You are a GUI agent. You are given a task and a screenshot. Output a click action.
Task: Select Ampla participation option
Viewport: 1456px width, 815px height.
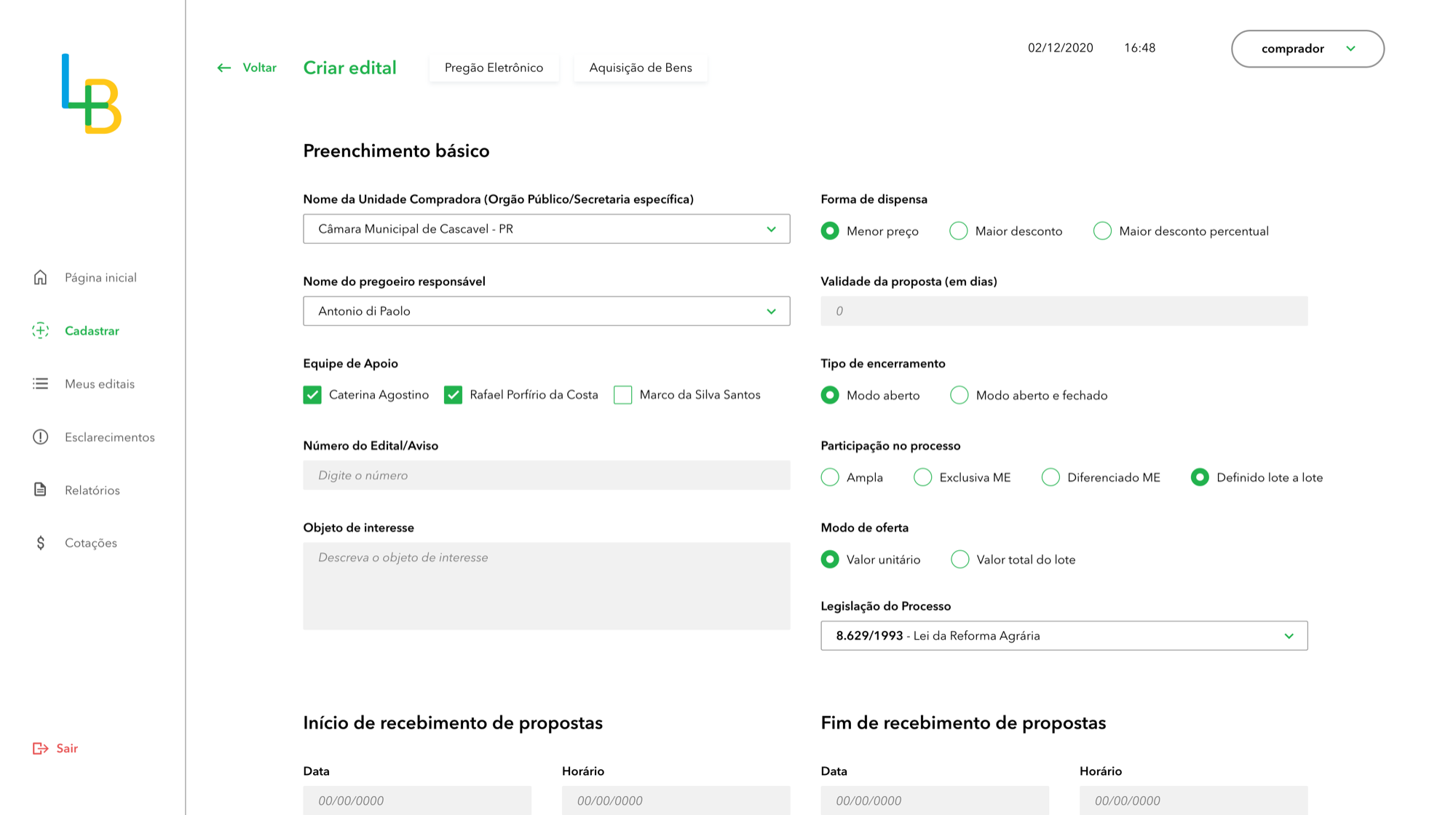(830, 477)
